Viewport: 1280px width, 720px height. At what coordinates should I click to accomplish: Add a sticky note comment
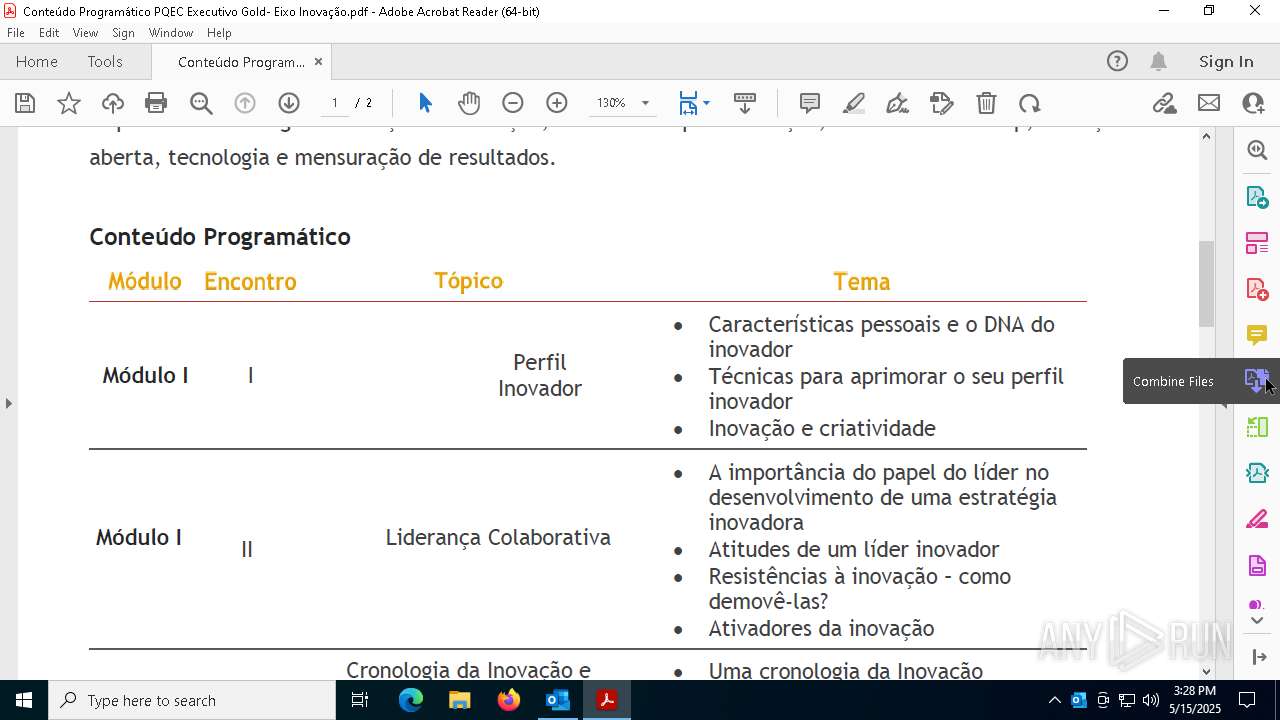[810, 103]
